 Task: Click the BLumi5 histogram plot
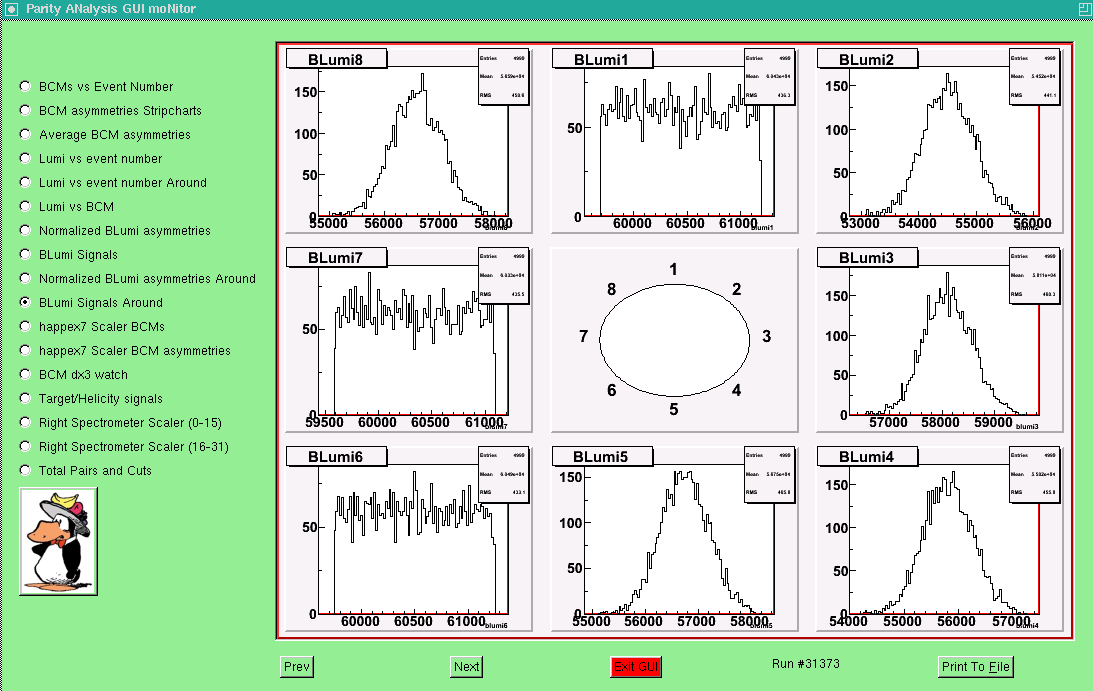pyautogui.click(x=674, y=538)
